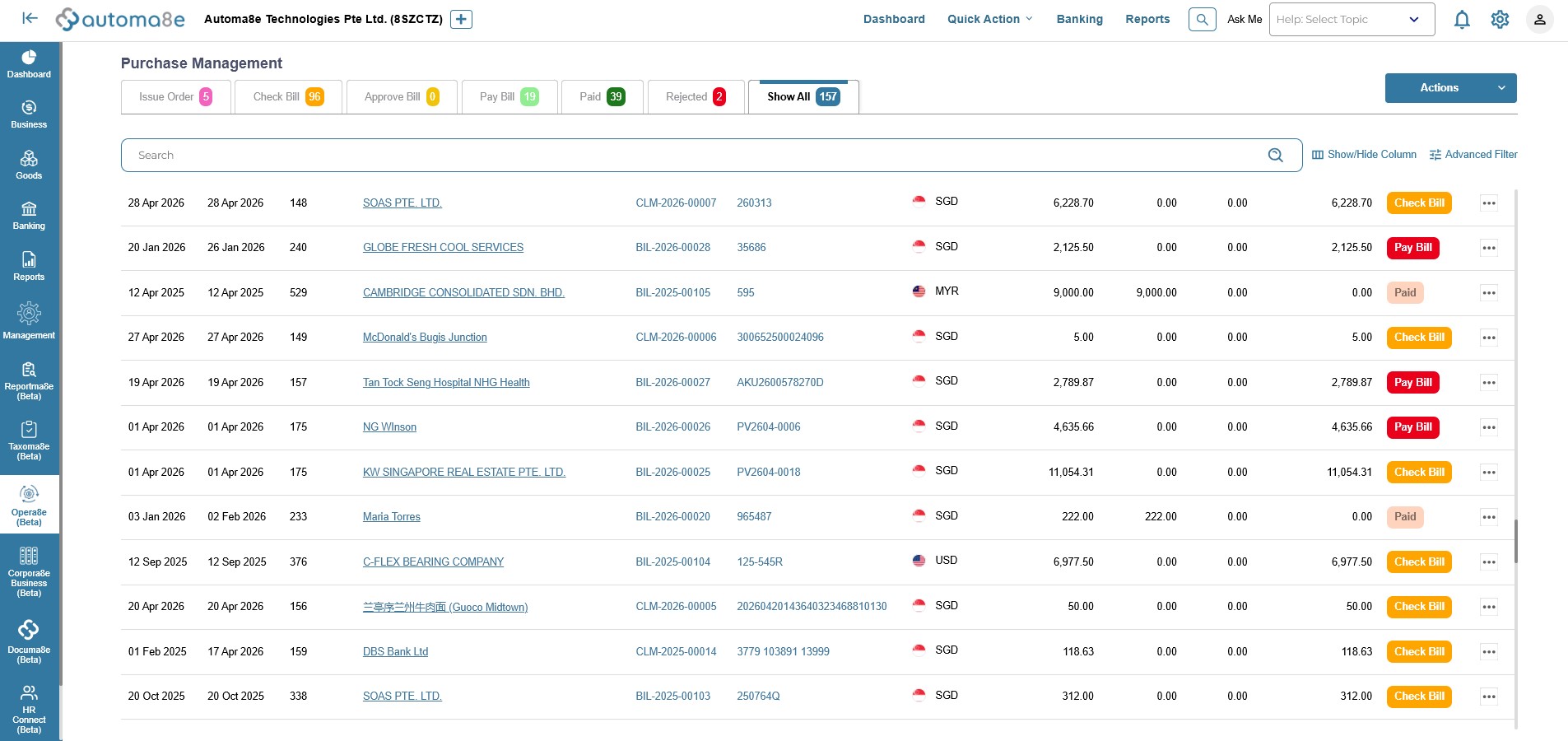The image size is (1568, 741).
Task: Open more options for McDonald's Bugis row
Action: pos(1488,338)
